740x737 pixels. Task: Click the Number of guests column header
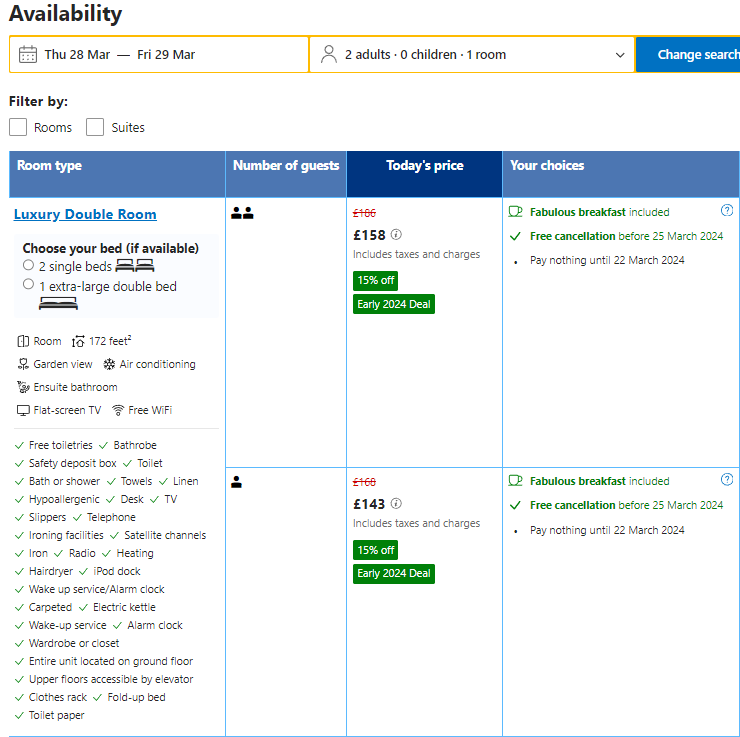click(x=286, y=174)
